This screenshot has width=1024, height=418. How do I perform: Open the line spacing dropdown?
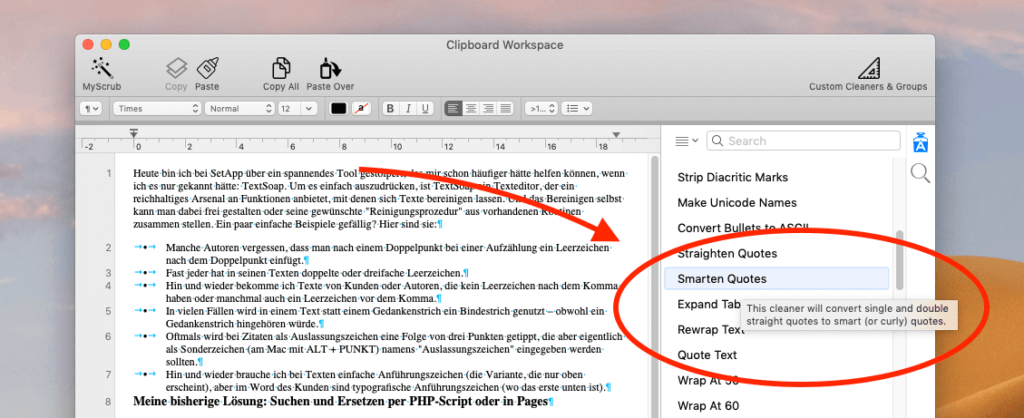coord(541,108)
